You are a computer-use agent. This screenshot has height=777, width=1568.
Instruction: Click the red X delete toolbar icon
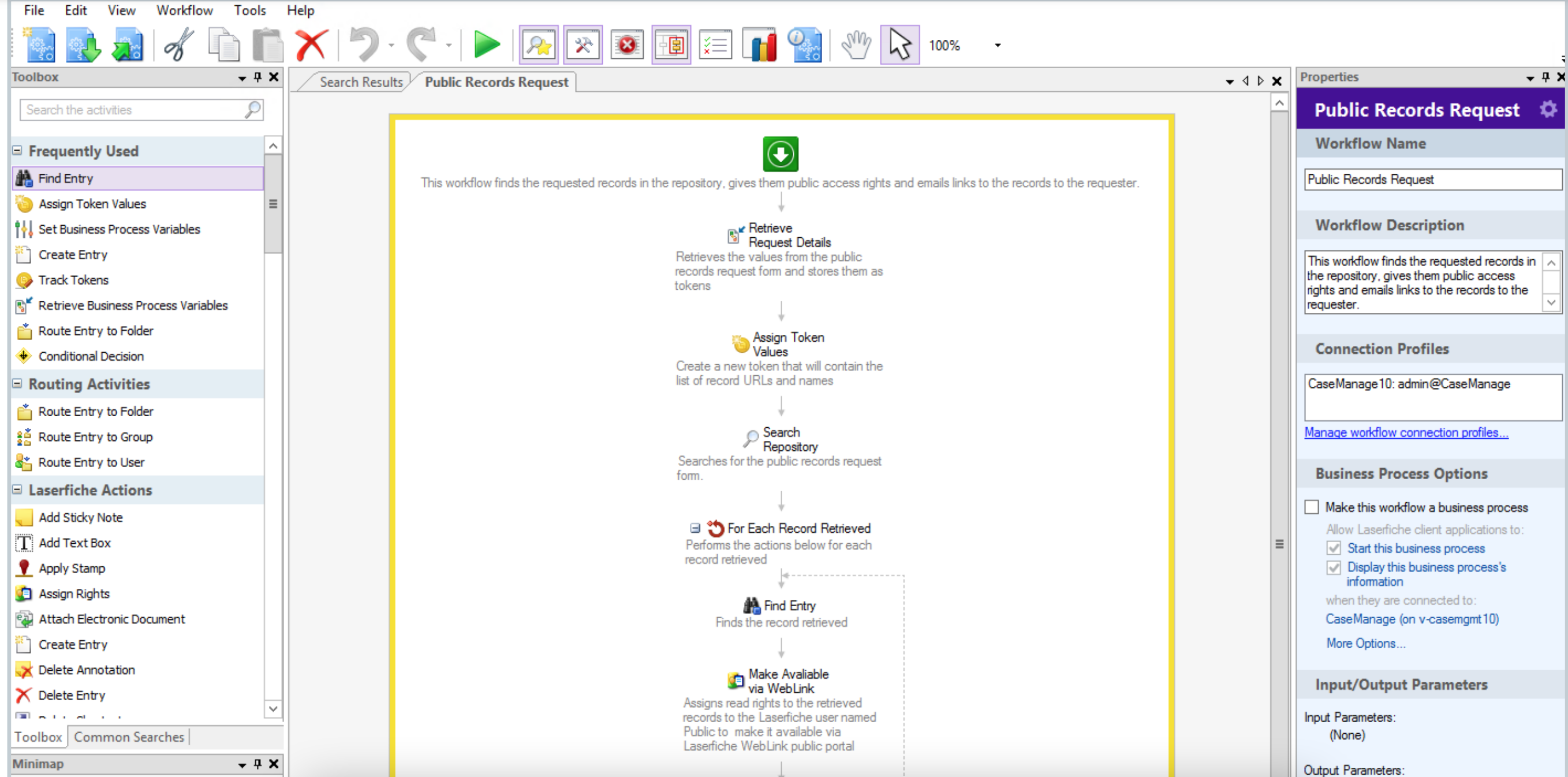click(x=311, y=45)
